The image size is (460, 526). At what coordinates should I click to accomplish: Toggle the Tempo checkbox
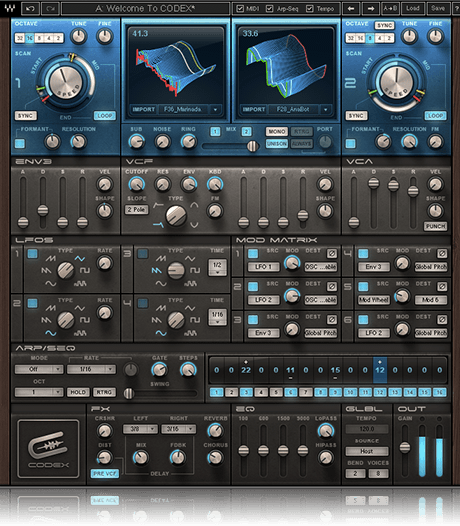(x=310, y=9)
